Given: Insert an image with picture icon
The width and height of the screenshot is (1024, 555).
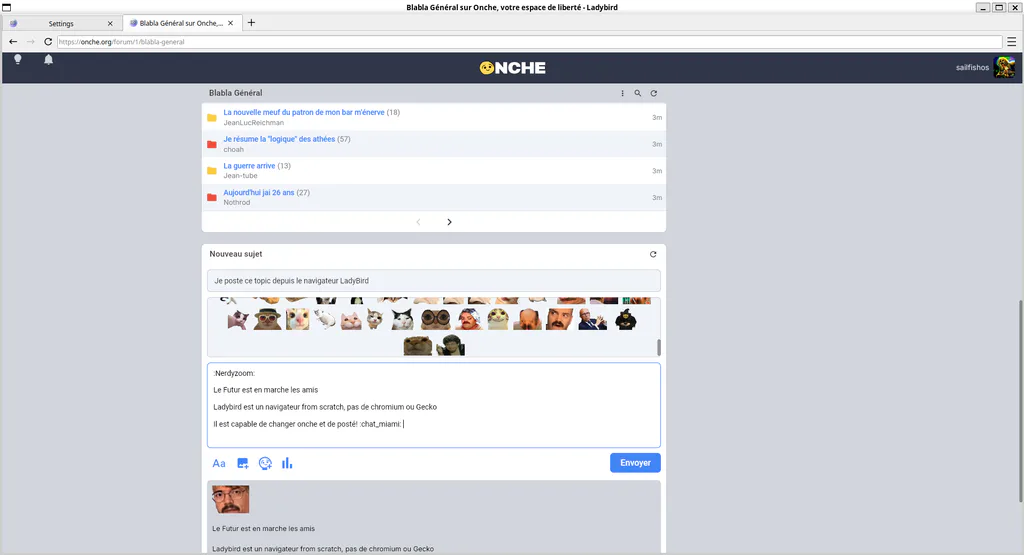Looking at the screenshot, I should click(242, 464).
